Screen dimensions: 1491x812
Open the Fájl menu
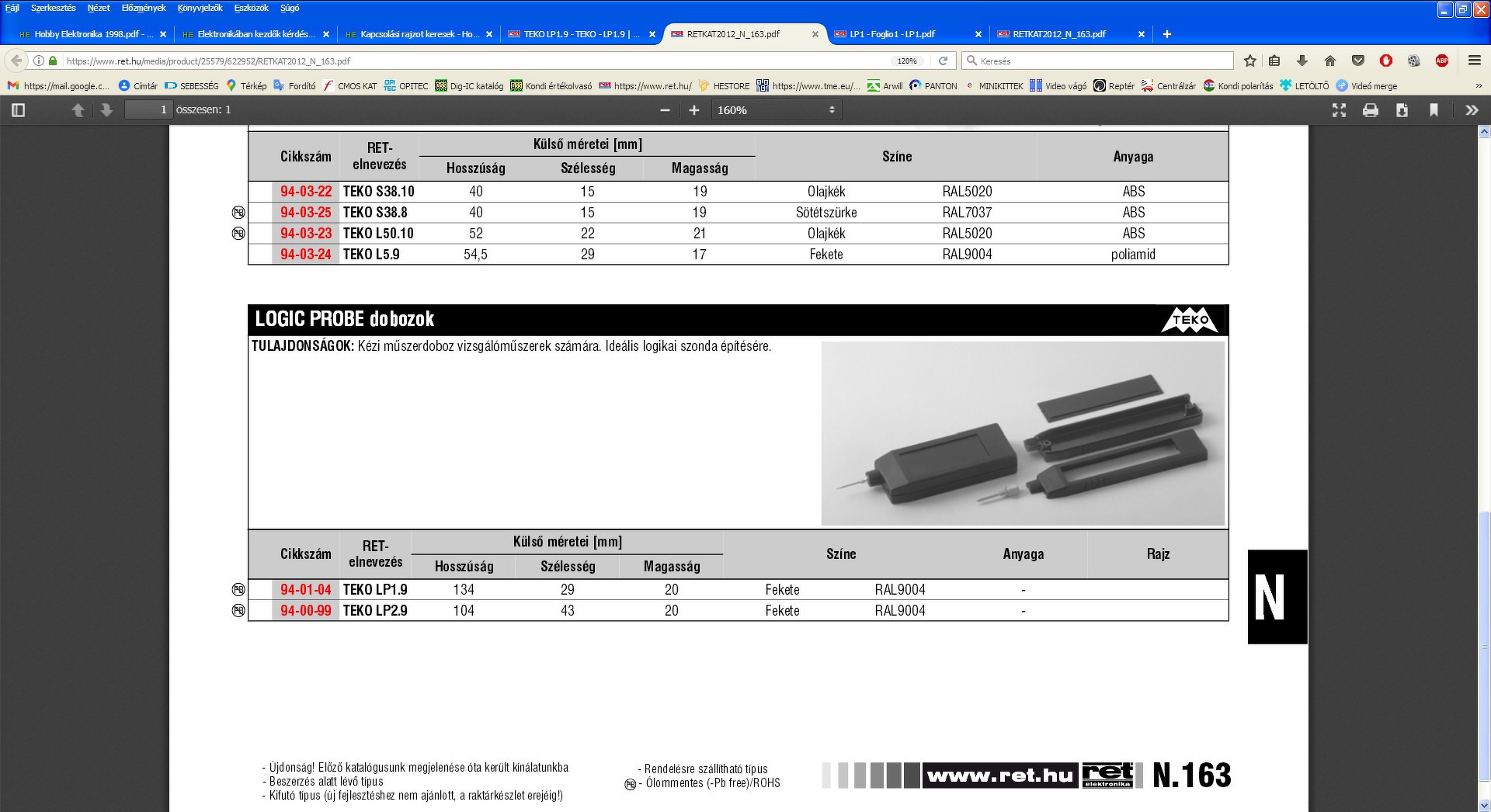[12, 8]
